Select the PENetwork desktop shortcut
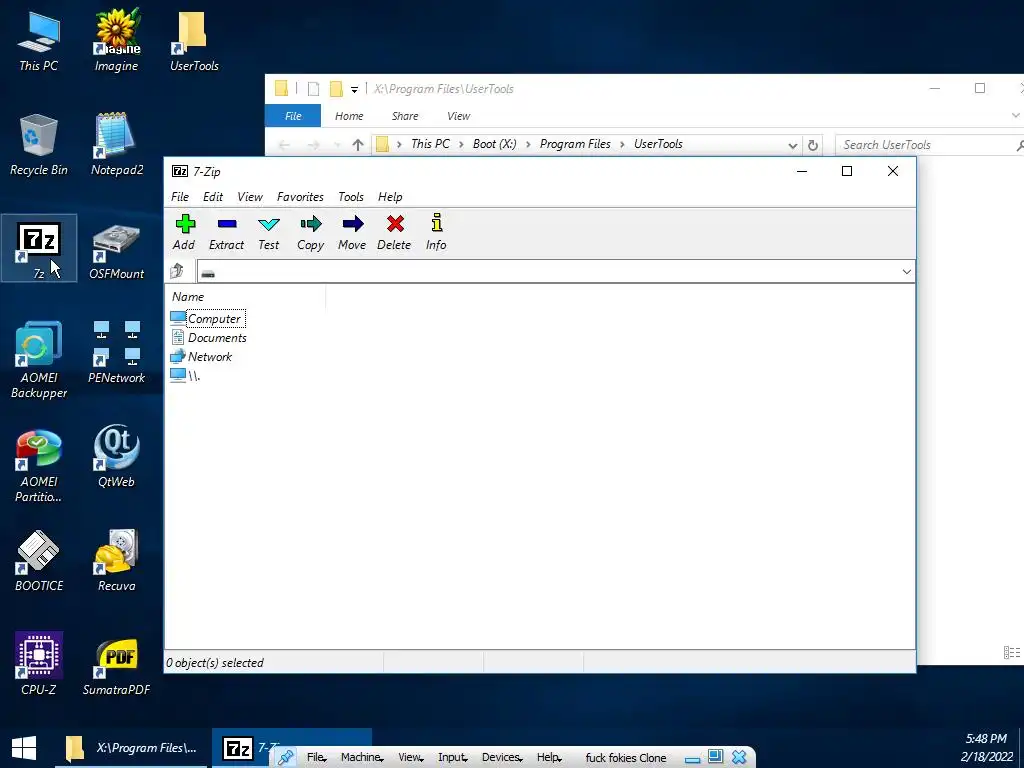 point(116,352)
